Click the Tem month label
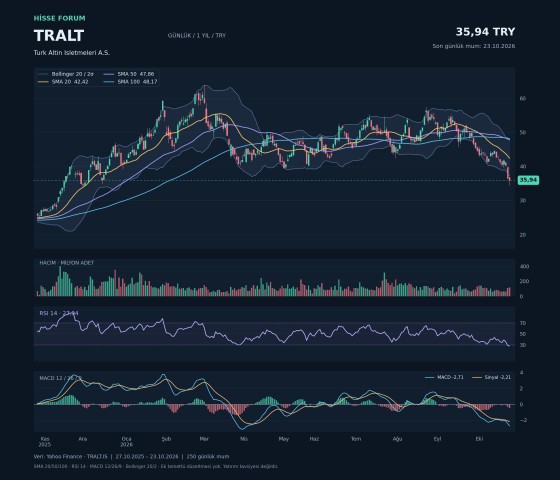560x480 pixels. [356, 439]
